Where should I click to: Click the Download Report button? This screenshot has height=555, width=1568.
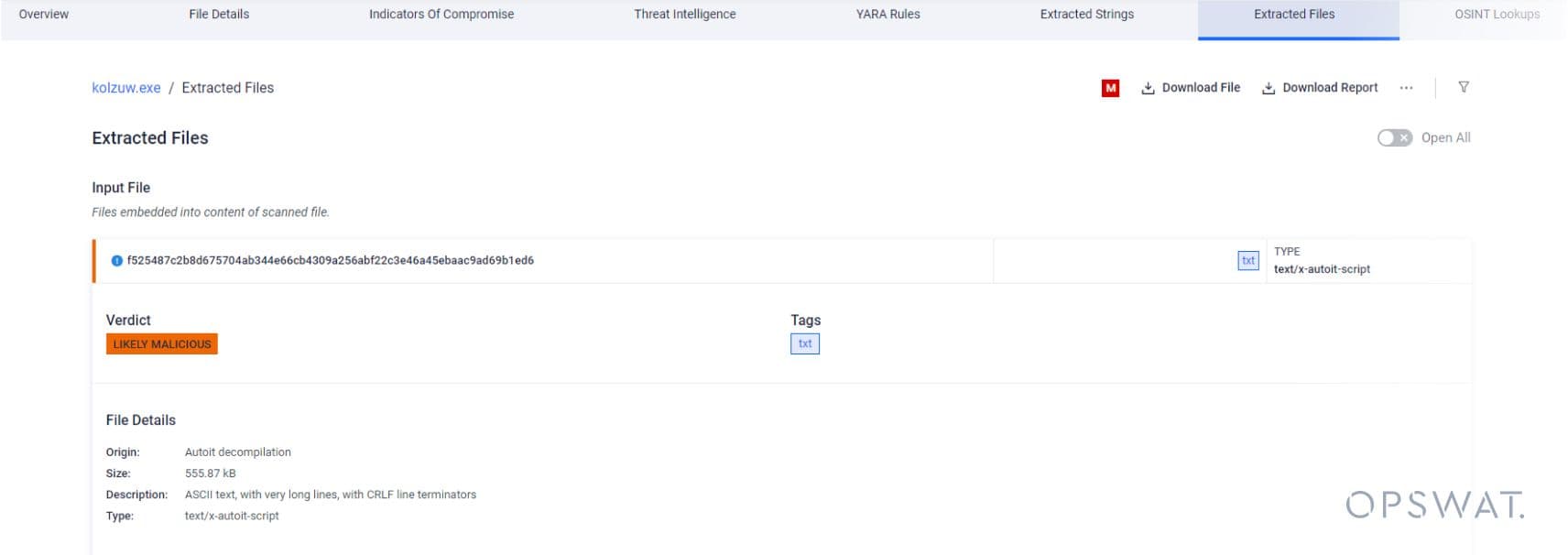[x=1320, y=88]
